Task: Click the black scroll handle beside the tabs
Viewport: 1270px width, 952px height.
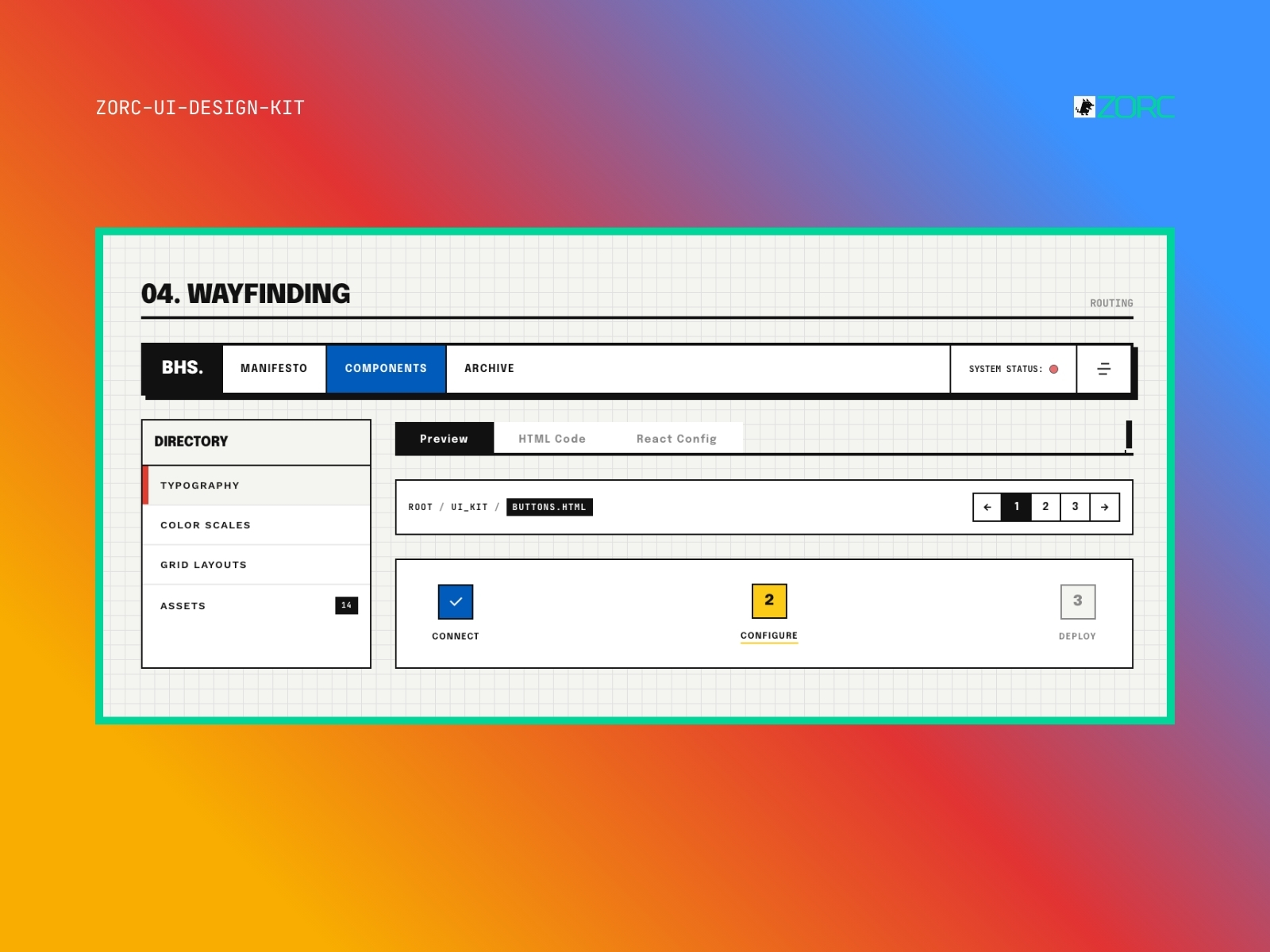Action: pos(1129,436)
